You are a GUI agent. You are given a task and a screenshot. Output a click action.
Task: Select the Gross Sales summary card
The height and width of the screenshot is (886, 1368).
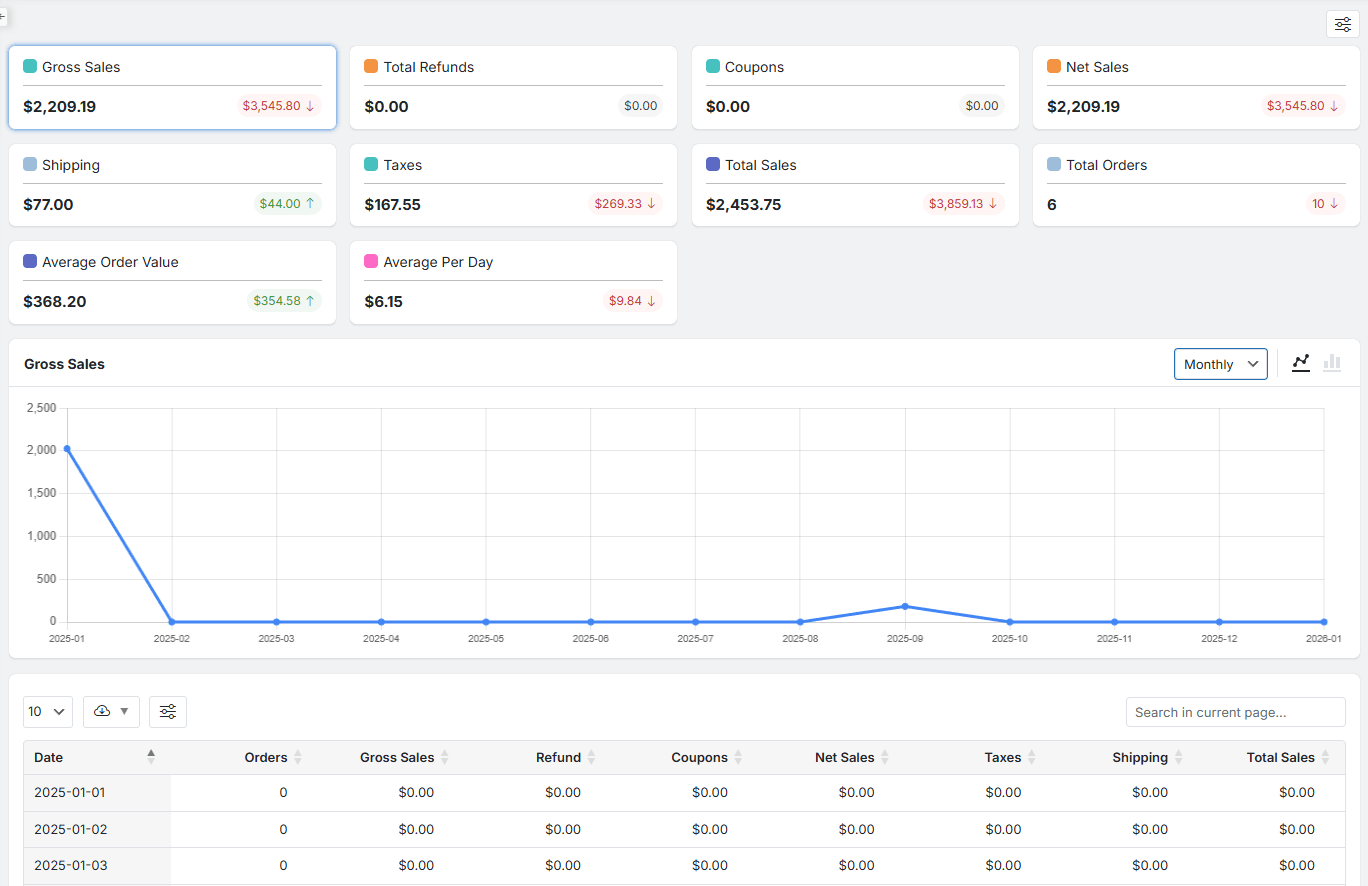(172, 87)
